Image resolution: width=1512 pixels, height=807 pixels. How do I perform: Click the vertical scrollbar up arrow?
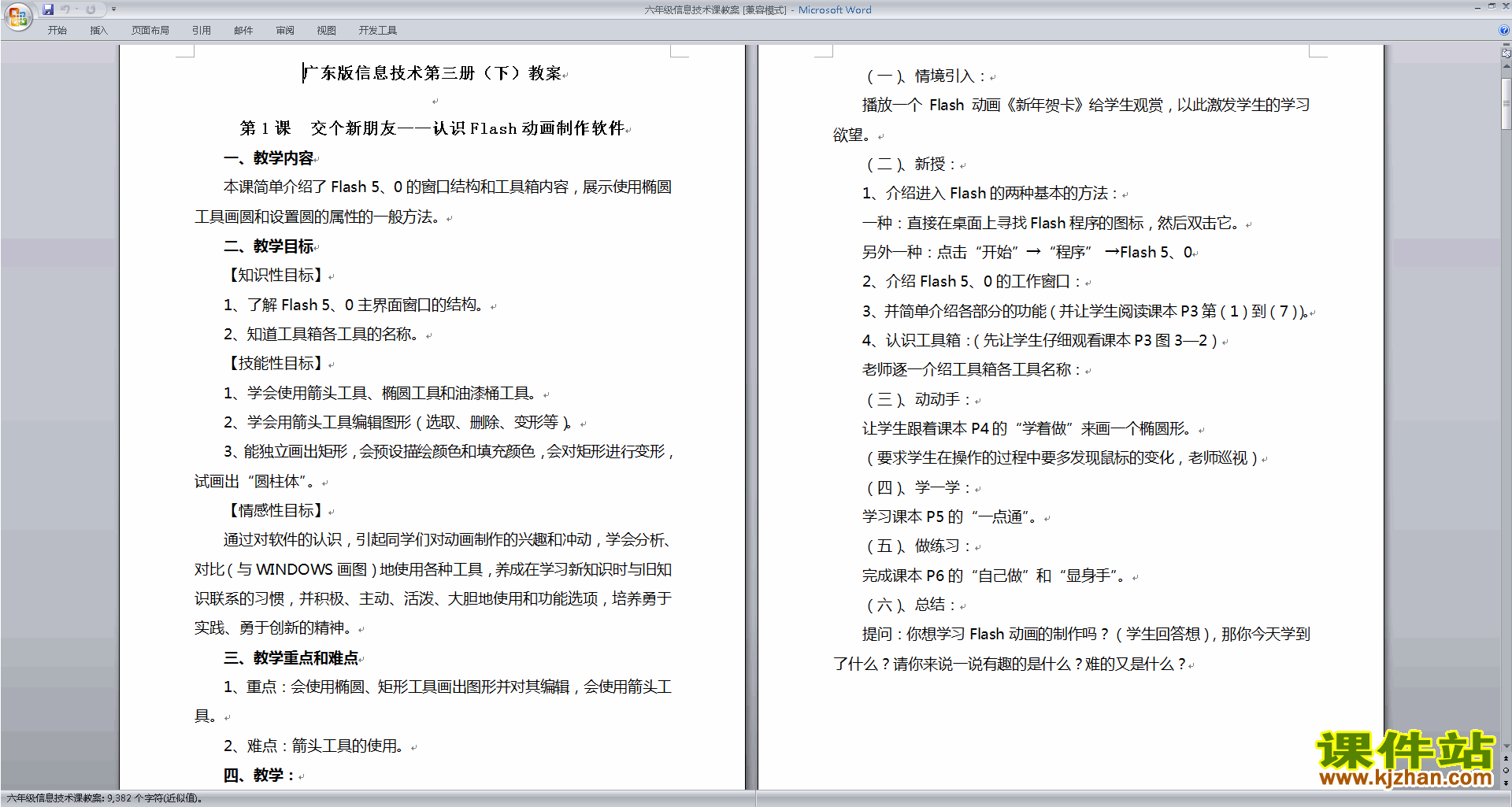[x=1506, y=67]
